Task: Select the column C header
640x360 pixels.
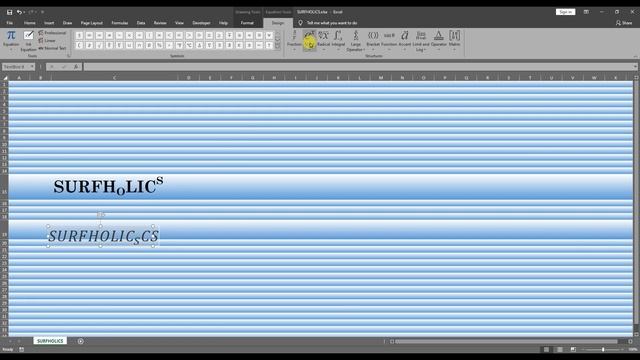Action: pos(114,78)
